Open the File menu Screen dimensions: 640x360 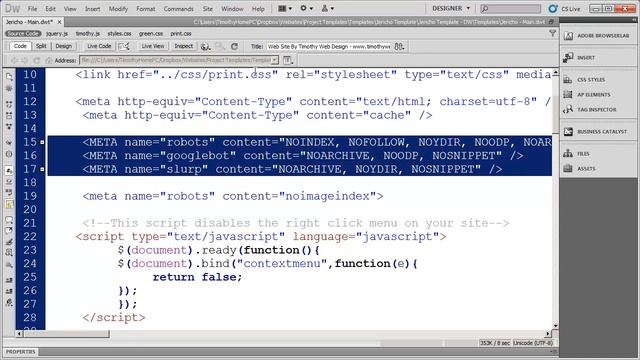click(32, 9)
